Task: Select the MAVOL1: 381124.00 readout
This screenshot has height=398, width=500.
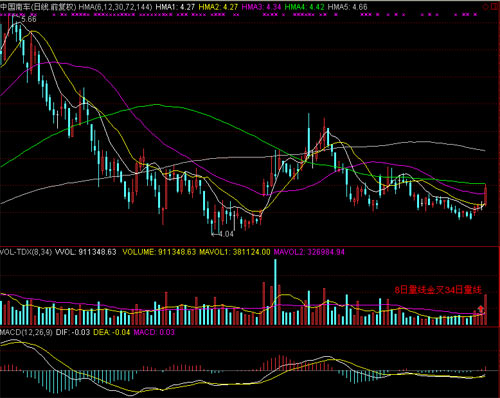Action: pos(235,252)
